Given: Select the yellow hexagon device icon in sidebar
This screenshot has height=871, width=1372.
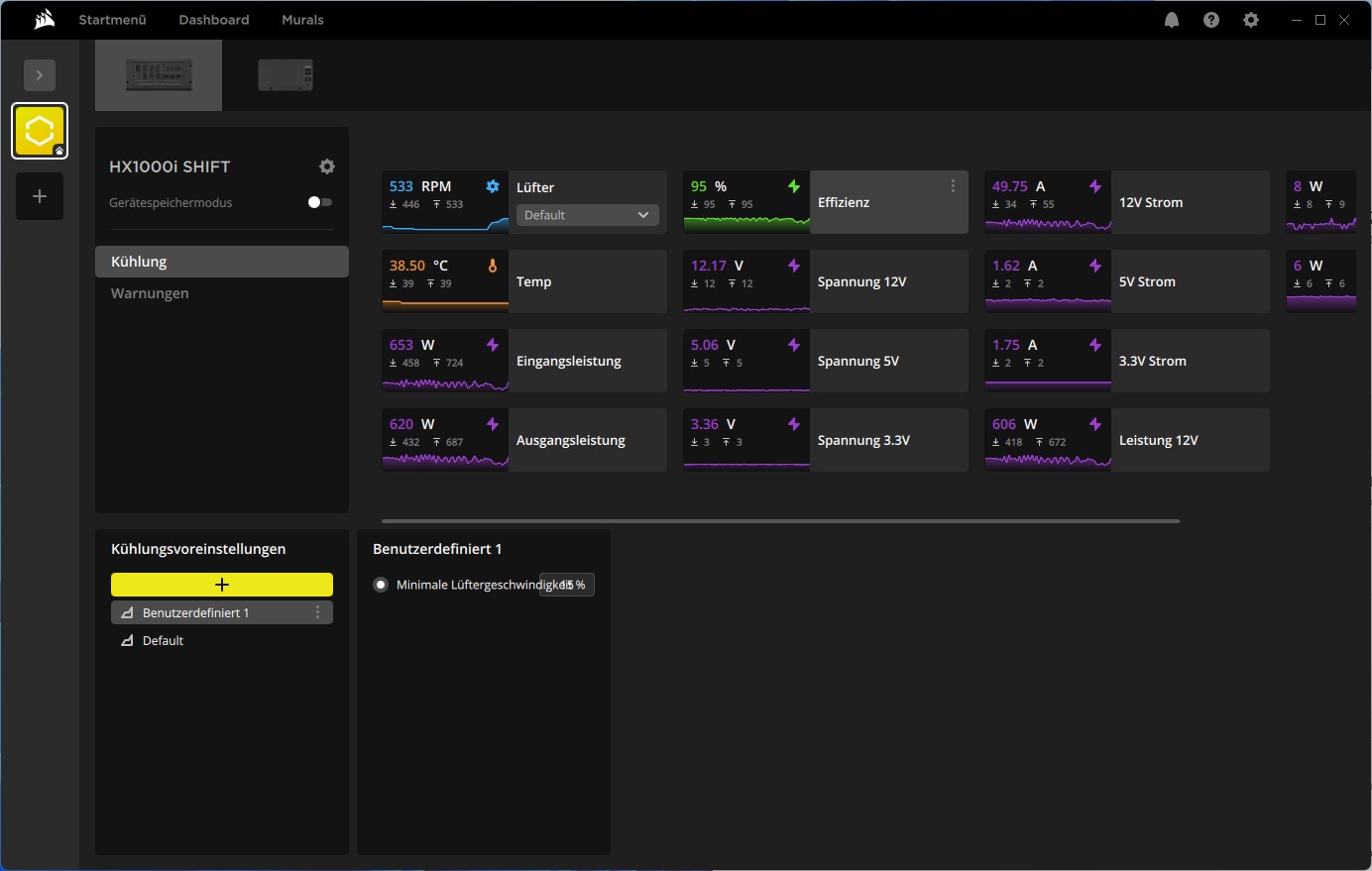Looking at the screenshot, I should pos(40,130).
